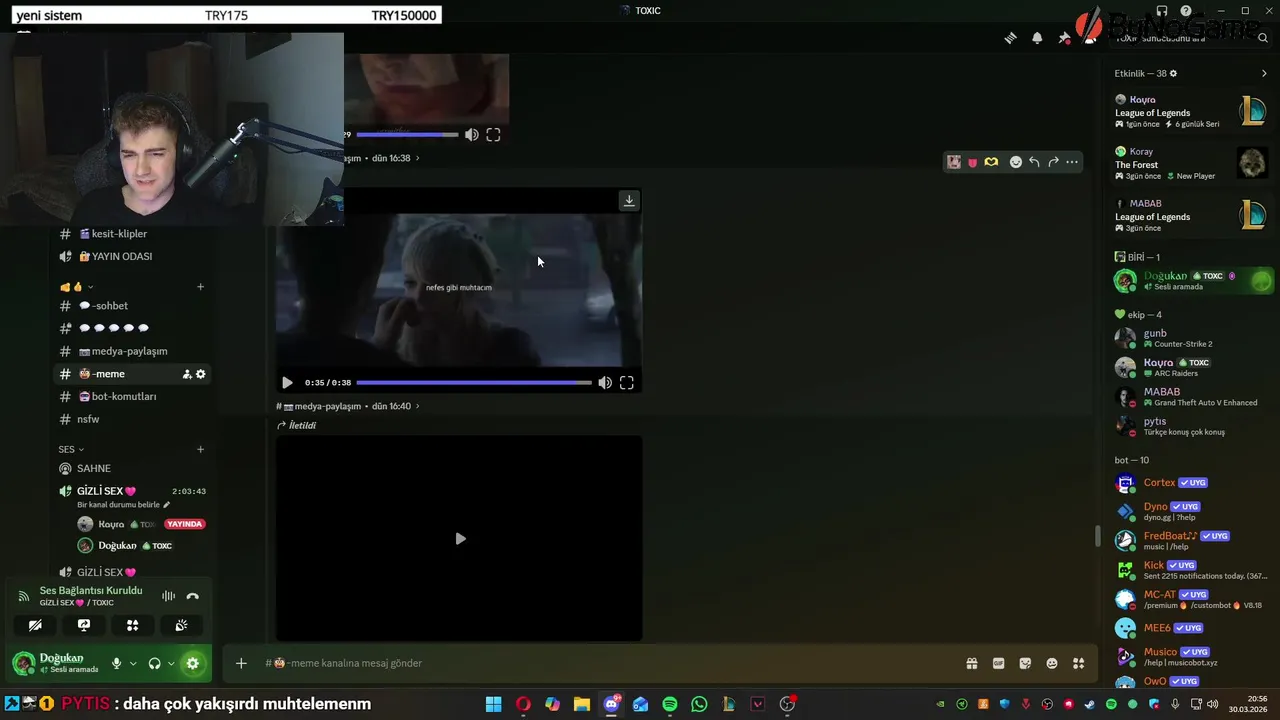Mute the 0:35 video volume

(605, 383)
